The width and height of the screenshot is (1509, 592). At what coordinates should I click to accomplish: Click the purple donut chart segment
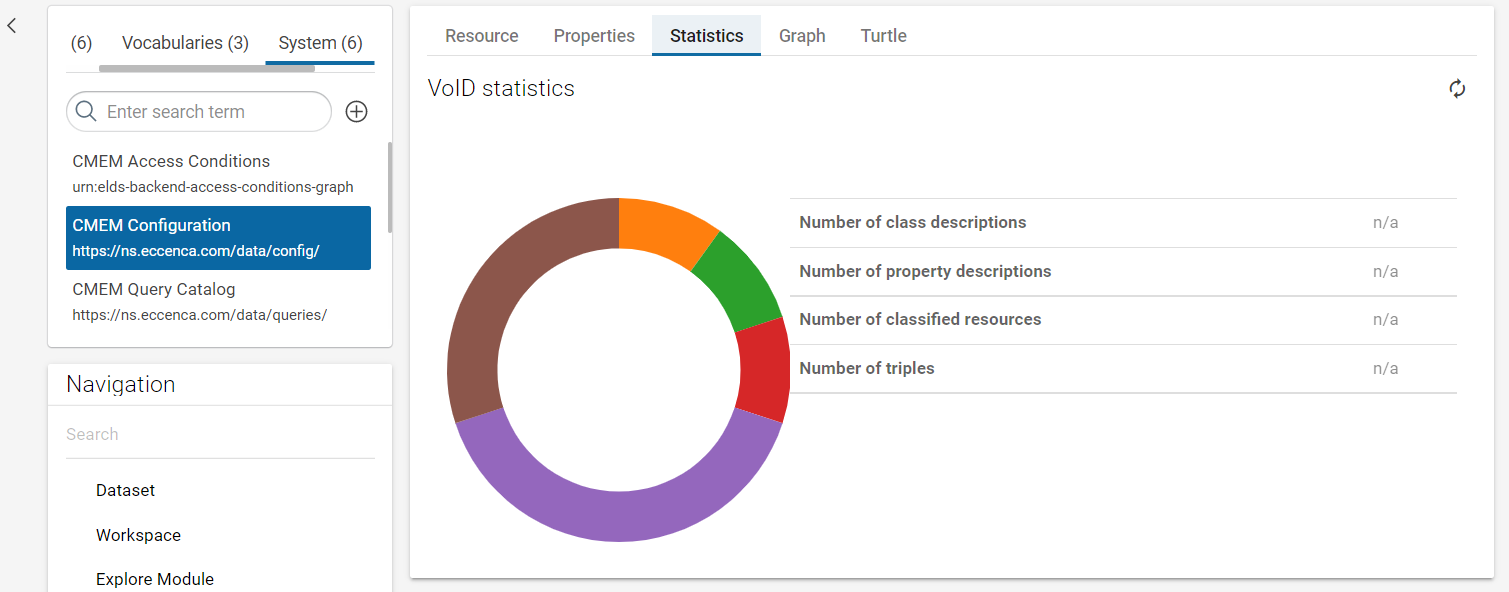tap(619, 515)
